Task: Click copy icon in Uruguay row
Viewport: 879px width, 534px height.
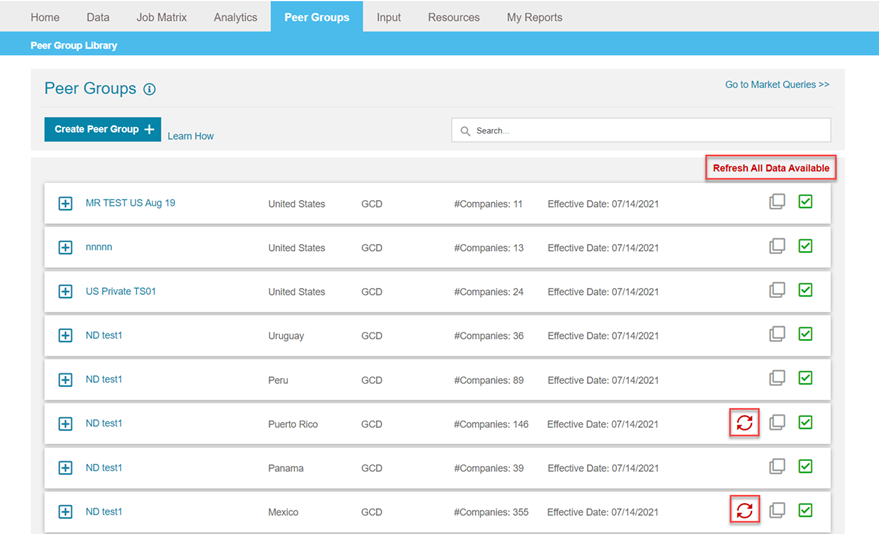Action: pos(777,334)
